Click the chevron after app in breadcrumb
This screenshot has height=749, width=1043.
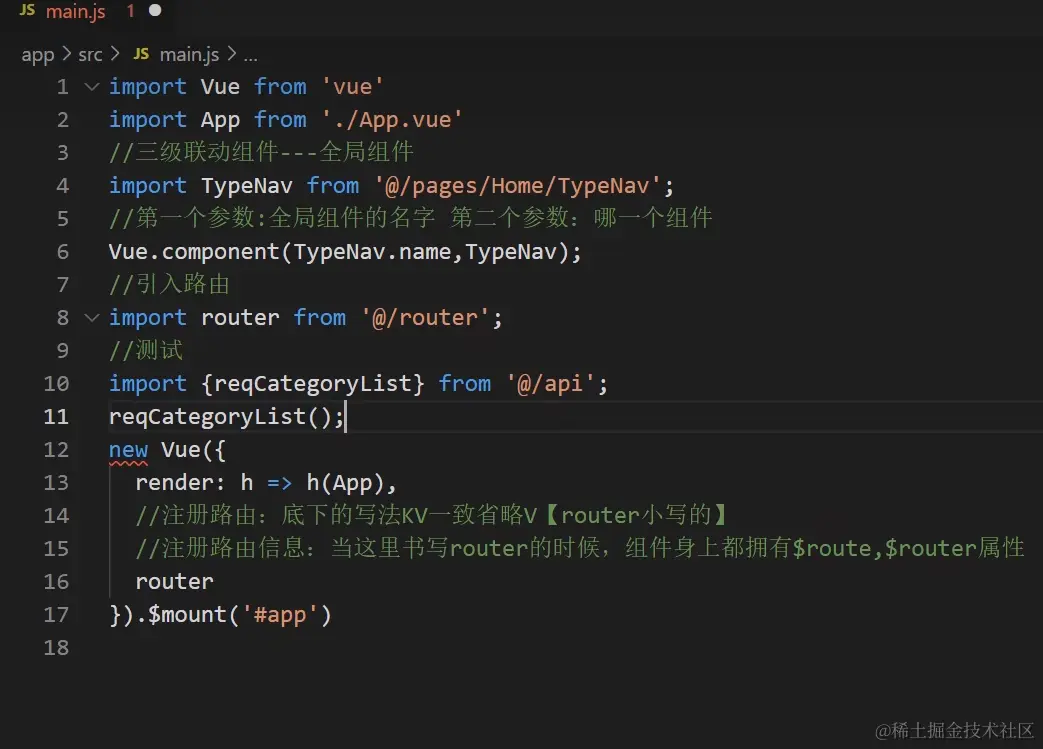[x=67, y=53]
